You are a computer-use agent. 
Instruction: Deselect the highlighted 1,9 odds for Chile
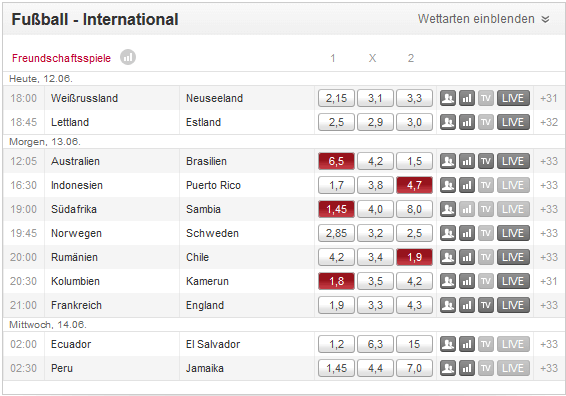(x=414, y=257)
